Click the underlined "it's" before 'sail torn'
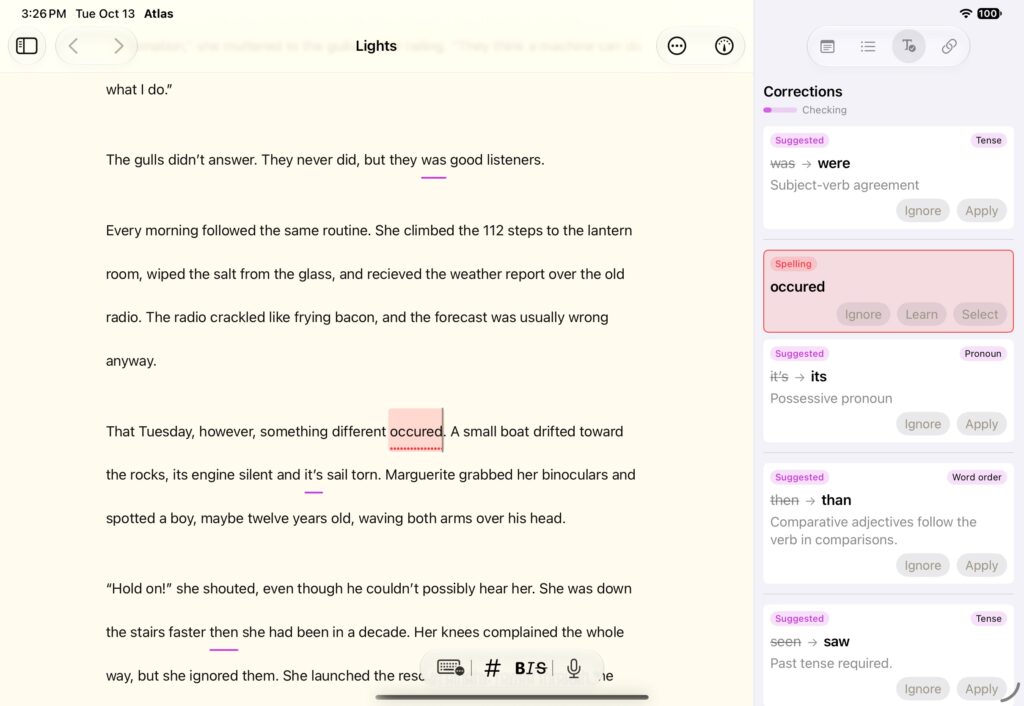The image size is (1024, 706). pyautogui.click(x=313, y=475)
